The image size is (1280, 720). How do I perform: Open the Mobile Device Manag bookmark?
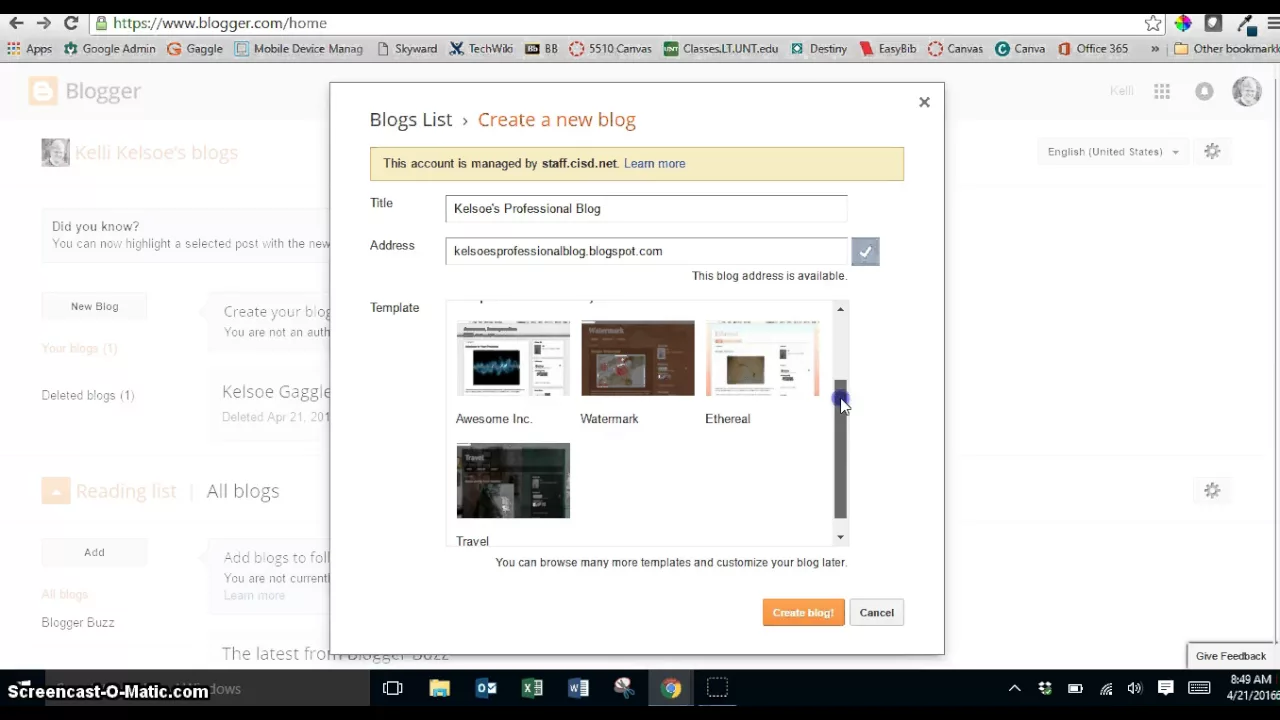299,48
